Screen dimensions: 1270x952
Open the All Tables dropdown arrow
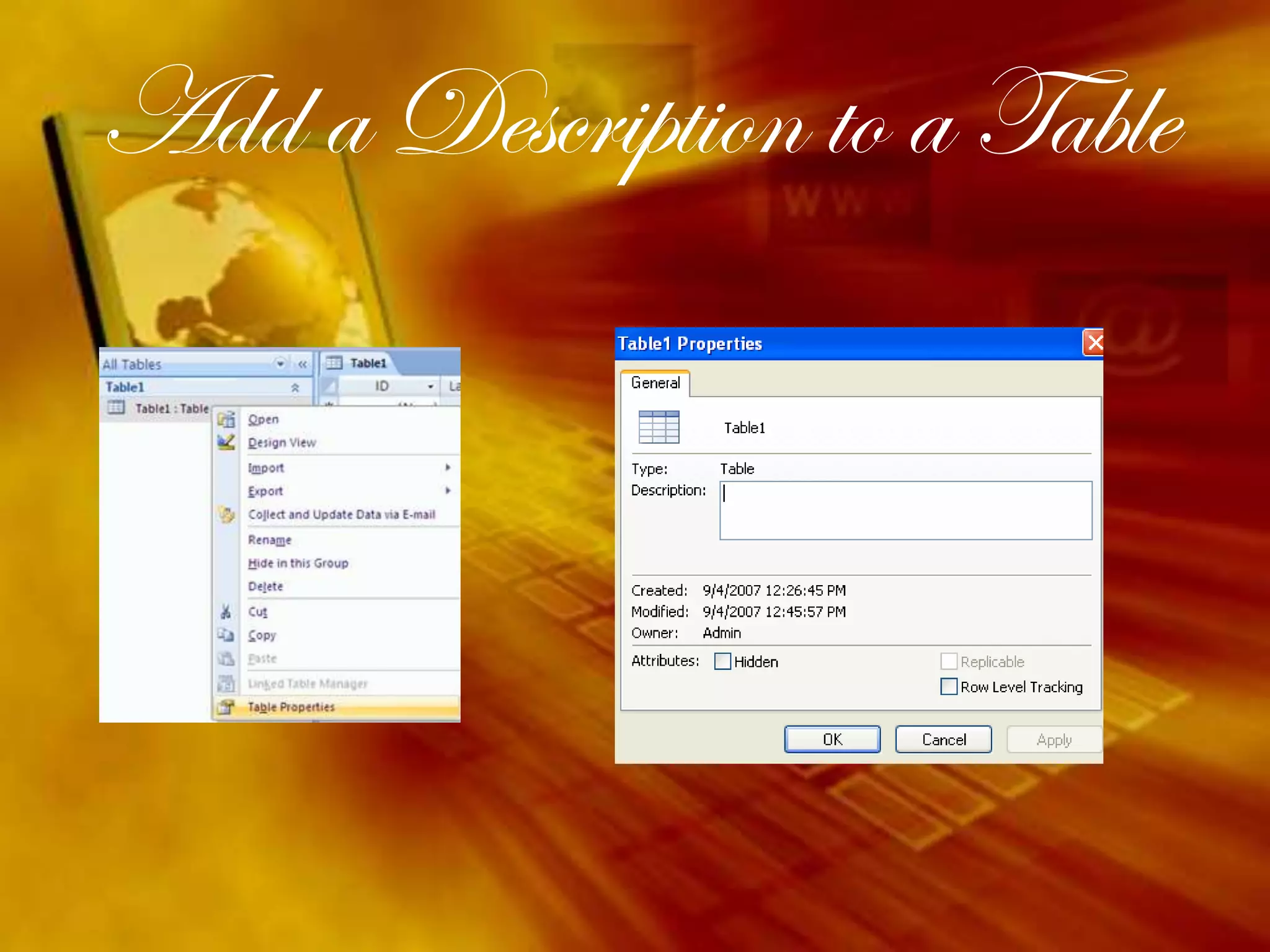click(280, 364)
